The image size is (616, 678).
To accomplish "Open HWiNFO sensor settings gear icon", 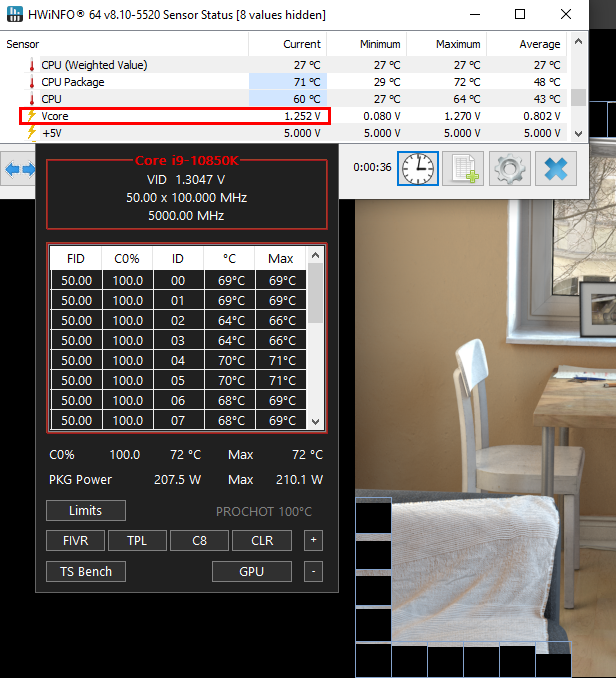I will tap(510, 169).
